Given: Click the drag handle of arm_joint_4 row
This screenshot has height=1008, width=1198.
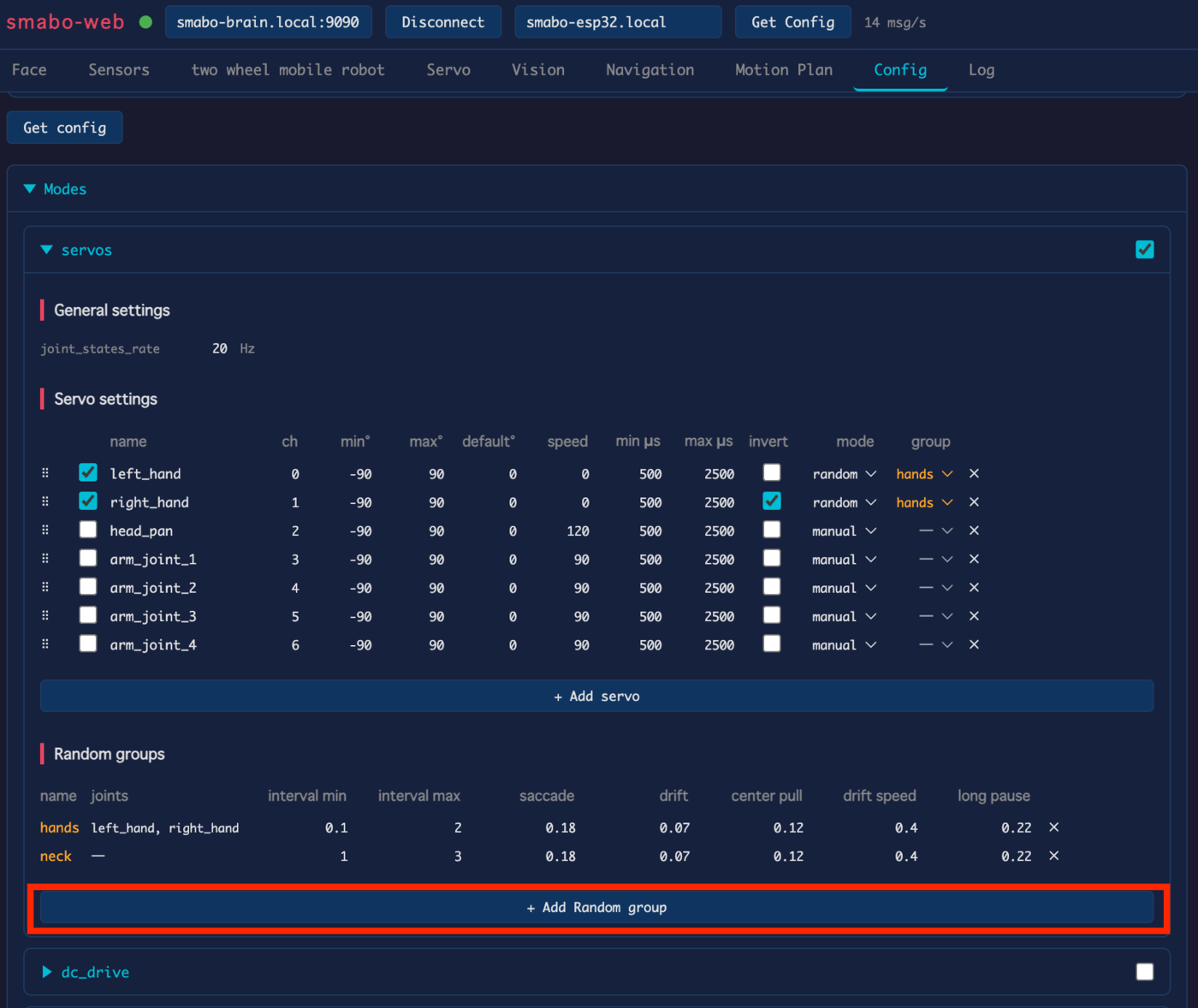Looking at the screenshot, I should (45, 643).
